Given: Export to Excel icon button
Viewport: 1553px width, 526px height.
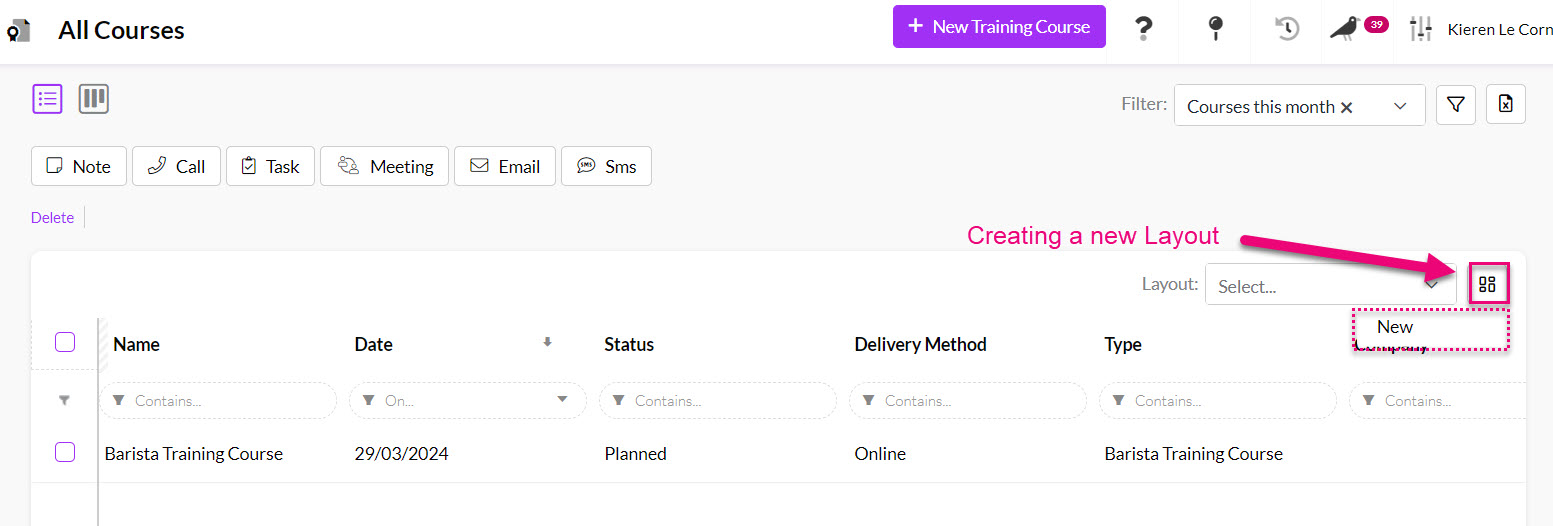Looking at the screenshot, I should click(x=1506, y=105).
